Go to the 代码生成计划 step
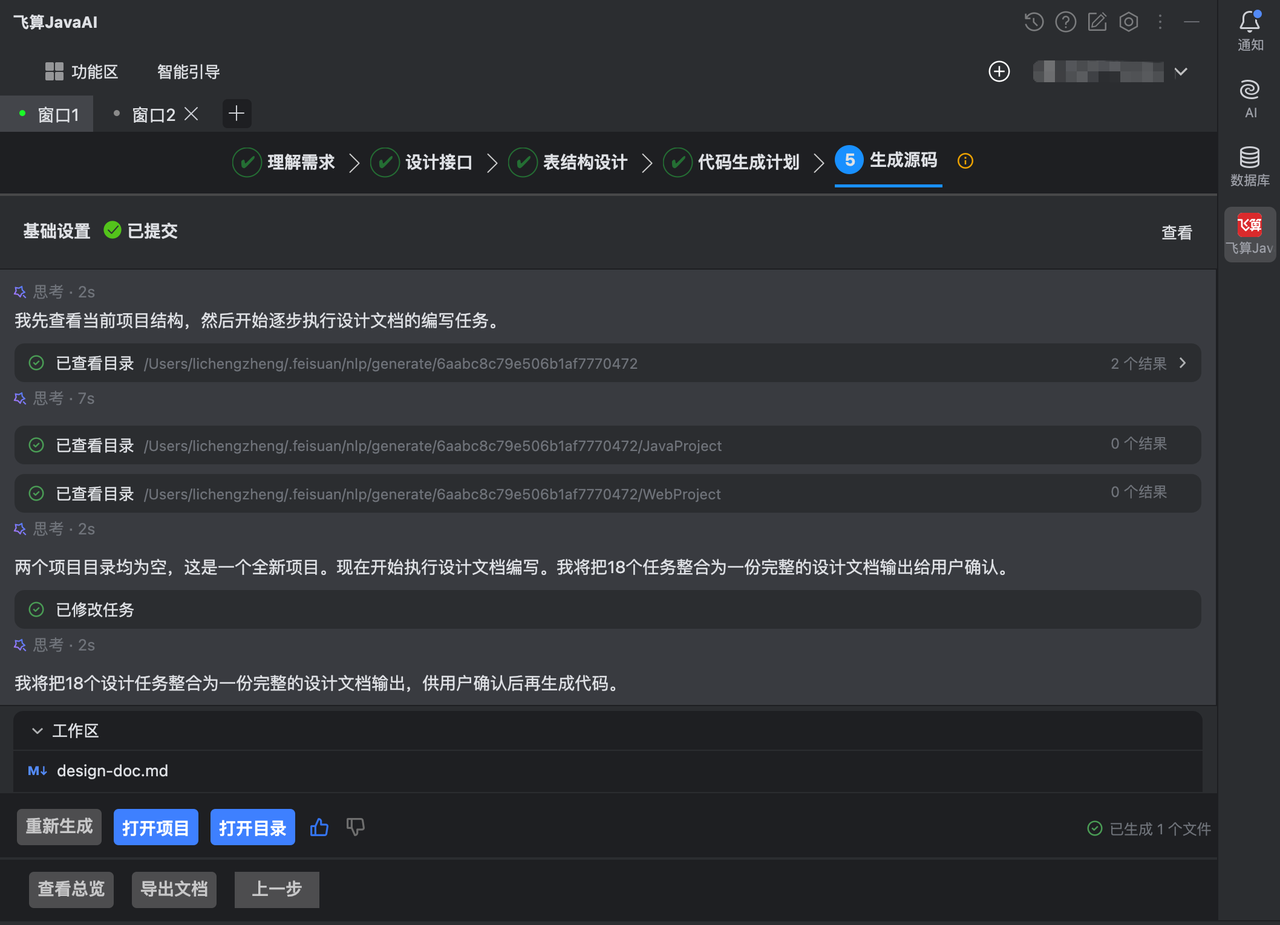Screen dimensions: 1280x925 click(732, 162)
